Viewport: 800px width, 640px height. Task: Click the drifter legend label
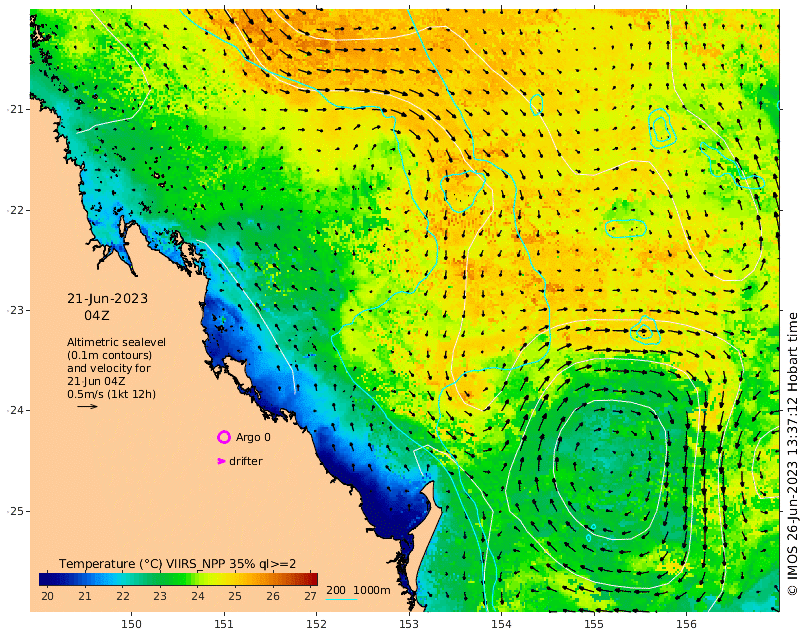click(246, 461)
